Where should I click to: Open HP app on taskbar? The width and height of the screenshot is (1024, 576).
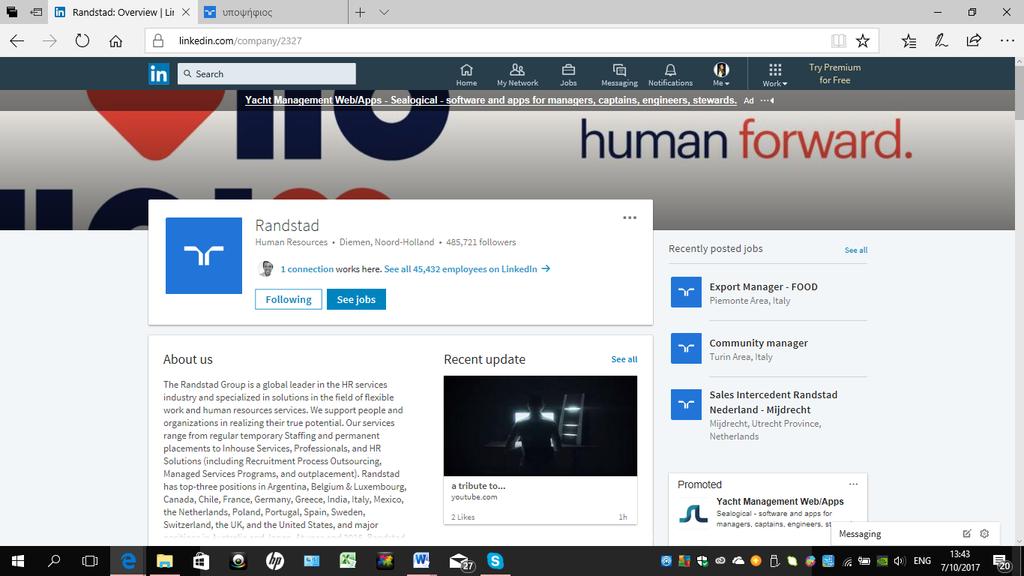point(275,561)
